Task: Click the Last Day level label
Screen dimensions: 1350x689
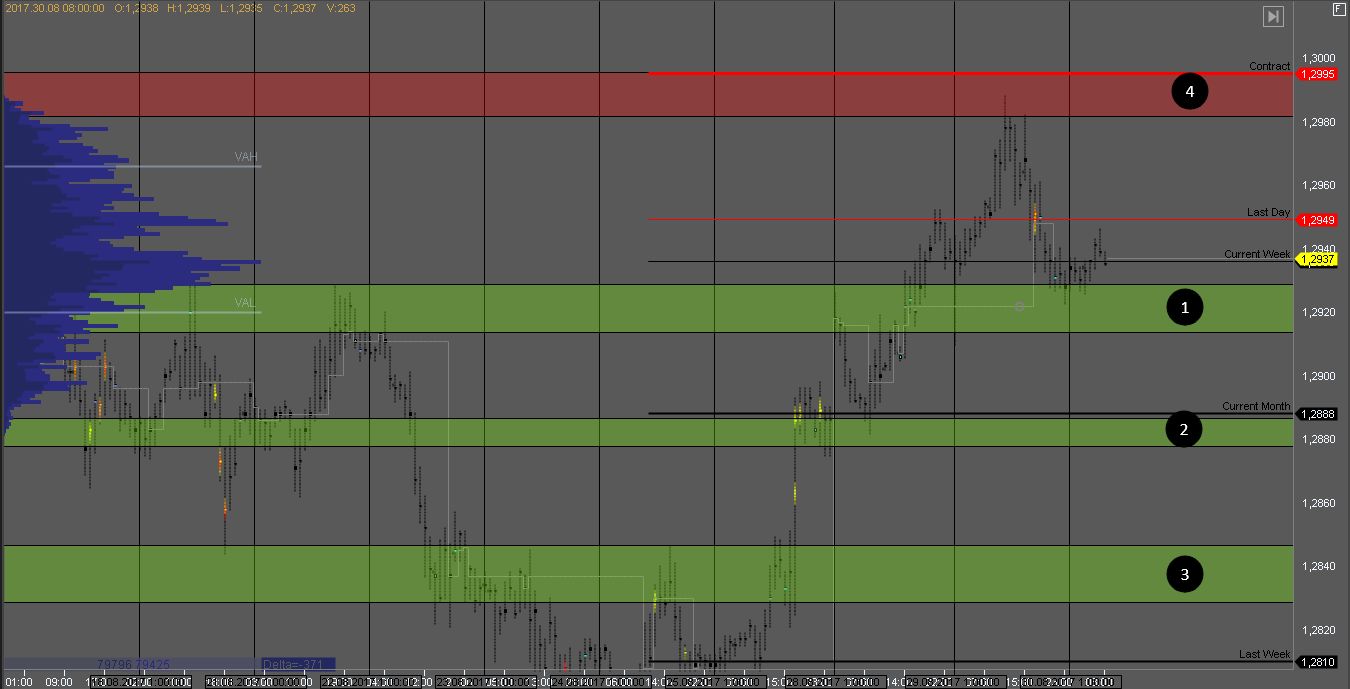Action: (x=1268, y=212)
